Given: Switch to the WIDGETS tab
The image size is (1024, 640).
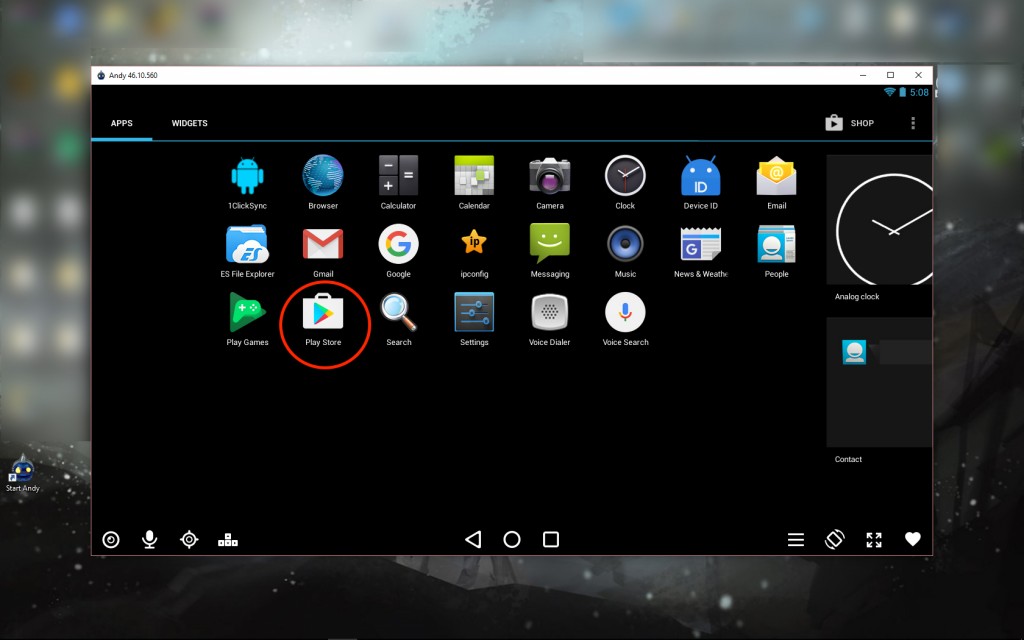Looking at the screenshot, I should pos(189,123).
